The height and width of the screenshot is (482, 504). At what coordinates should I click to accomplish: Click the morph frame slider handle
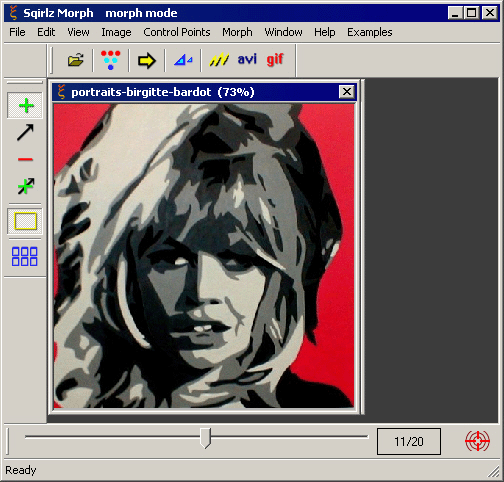coord(205,438)
